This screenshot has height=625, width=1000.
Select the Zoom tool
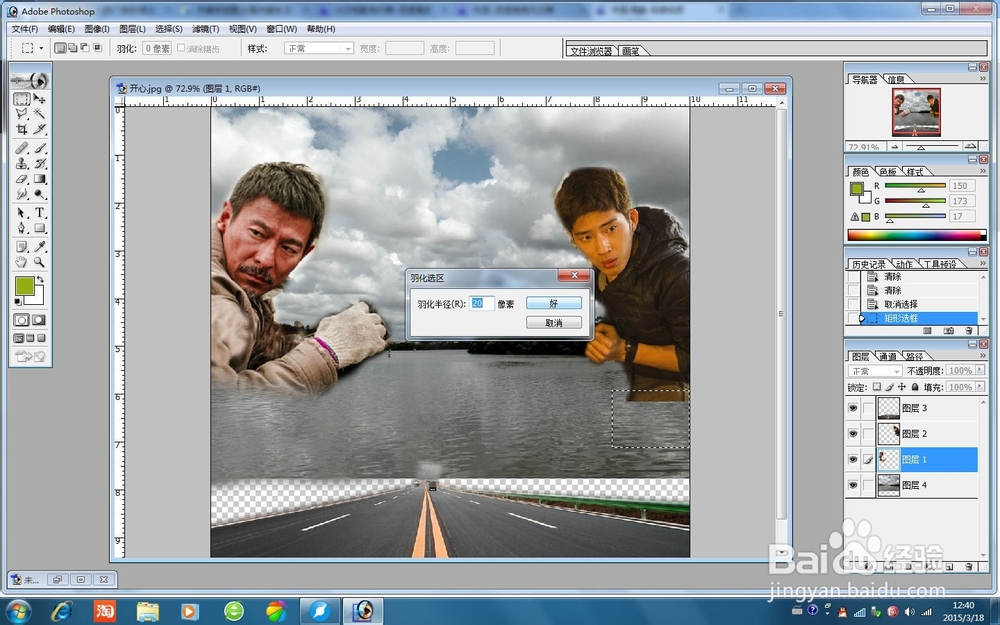tap(40, 261)
